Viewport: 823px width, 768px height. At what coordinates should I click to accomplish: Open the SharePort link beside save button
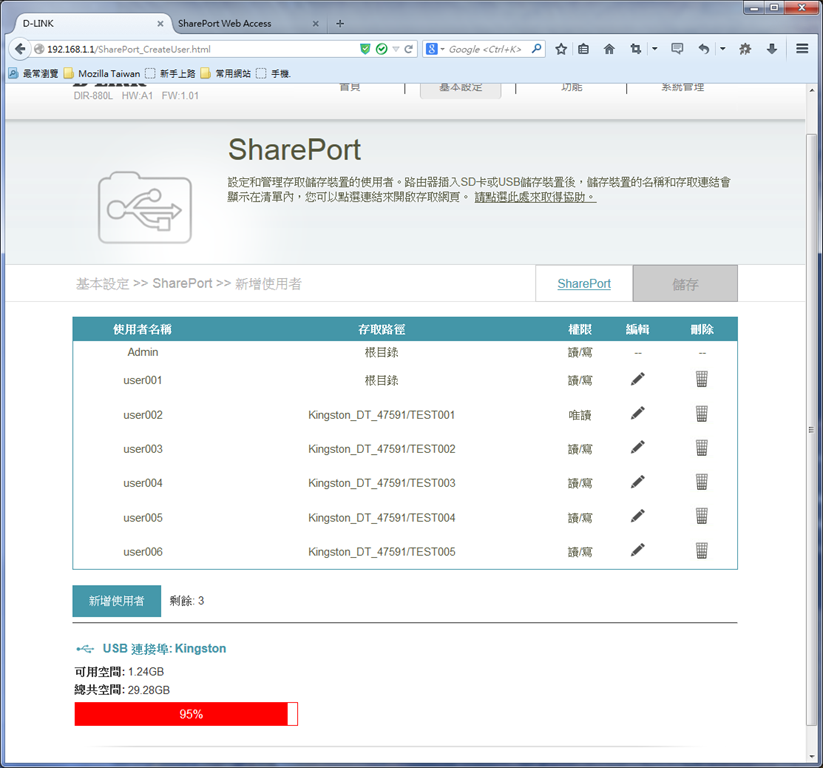click(584, 283)
